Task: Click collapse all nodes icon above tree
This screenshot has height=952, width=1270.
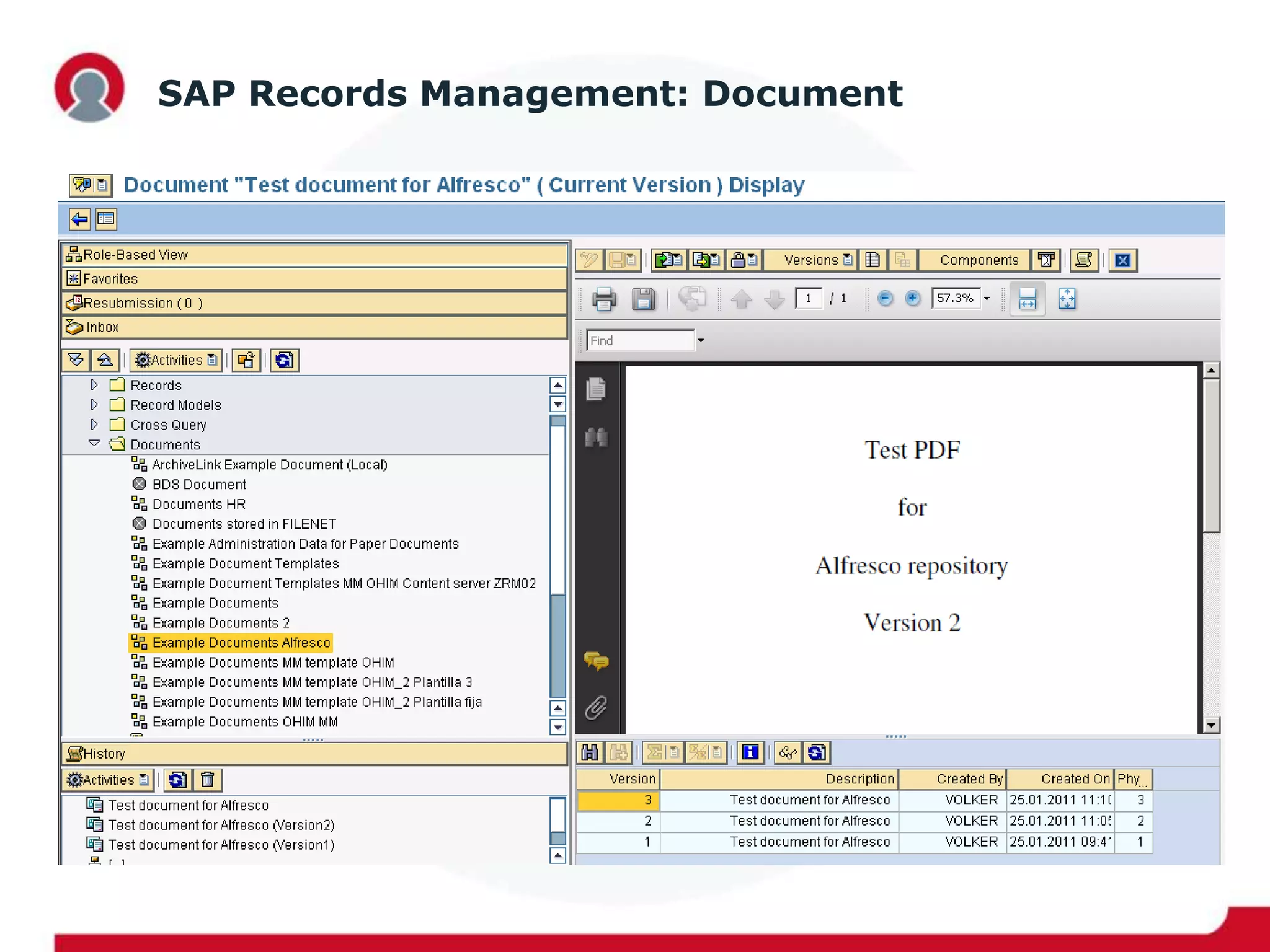Action: (105, 360)
